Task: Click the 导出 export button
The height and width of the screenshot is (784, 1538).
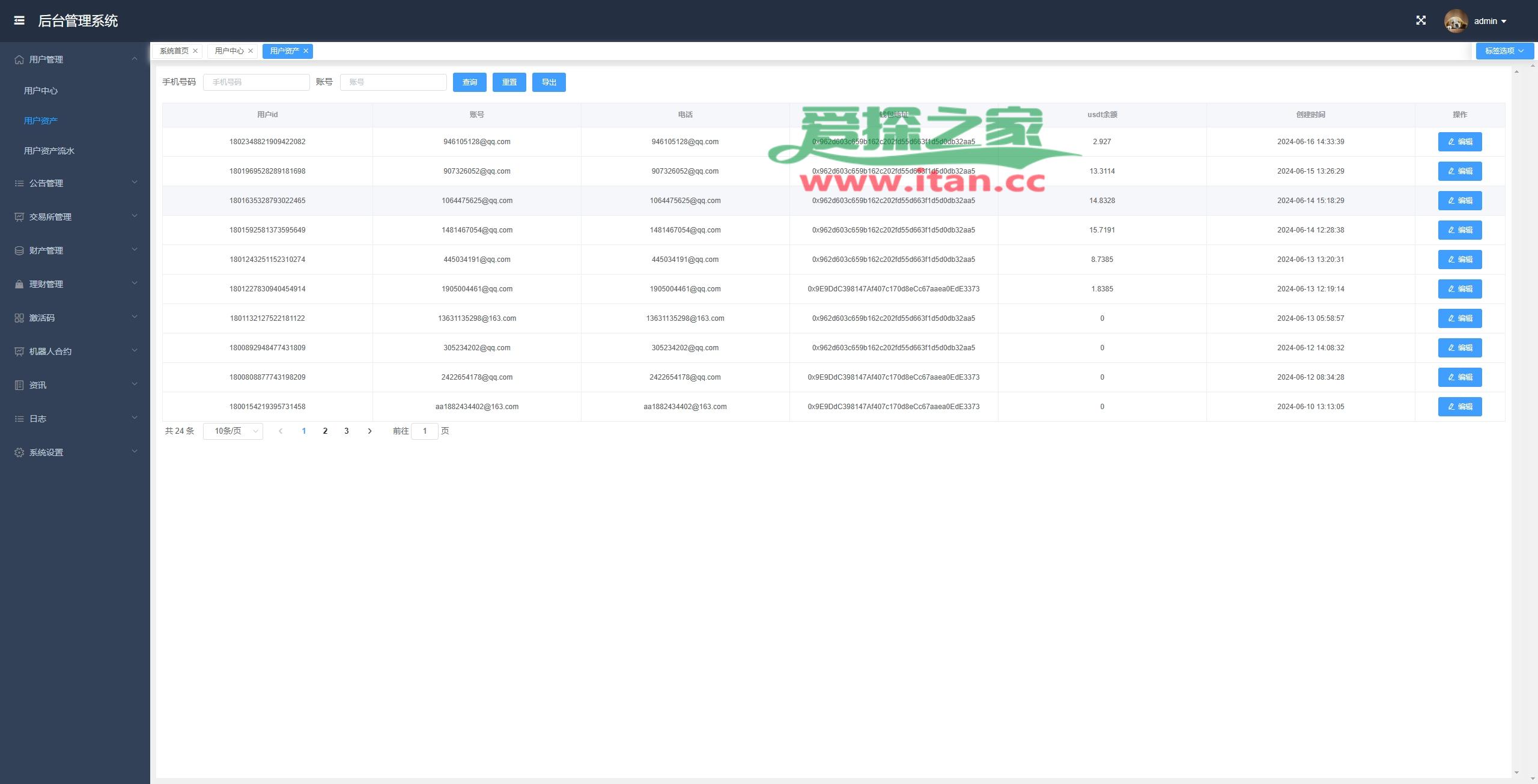Action: [549, 82]
